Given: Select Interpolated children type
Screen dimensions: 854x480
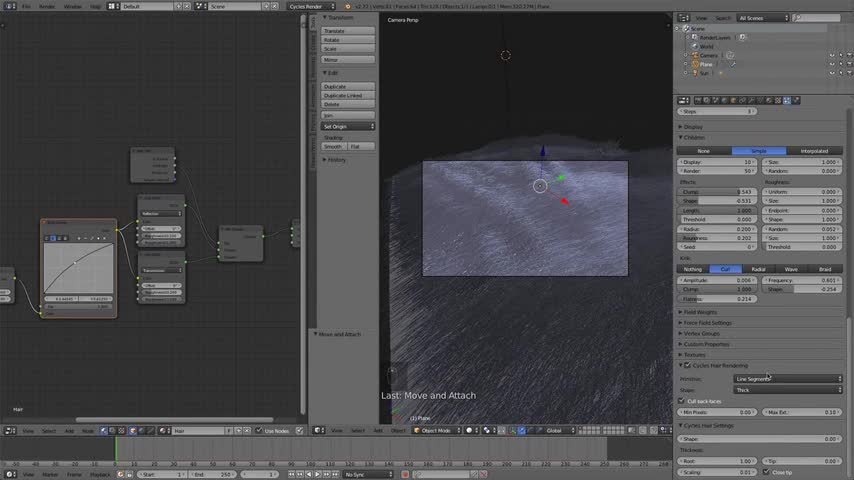Looking at the screenshot, I should pos(814,150).
